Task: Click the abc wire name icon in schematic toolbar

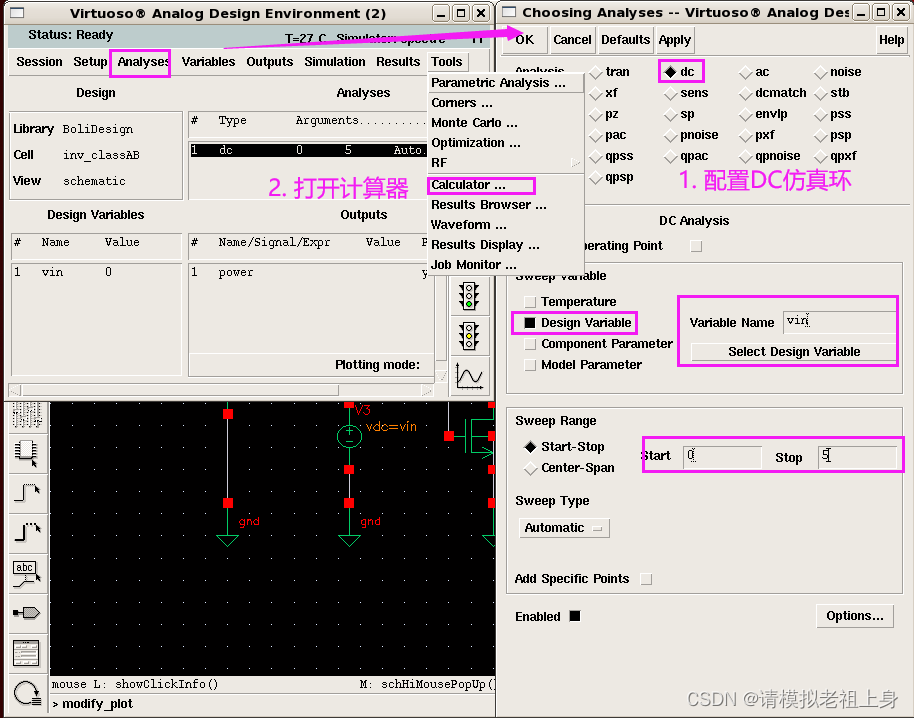Action: pyautogui.click(x=26, y=573)
